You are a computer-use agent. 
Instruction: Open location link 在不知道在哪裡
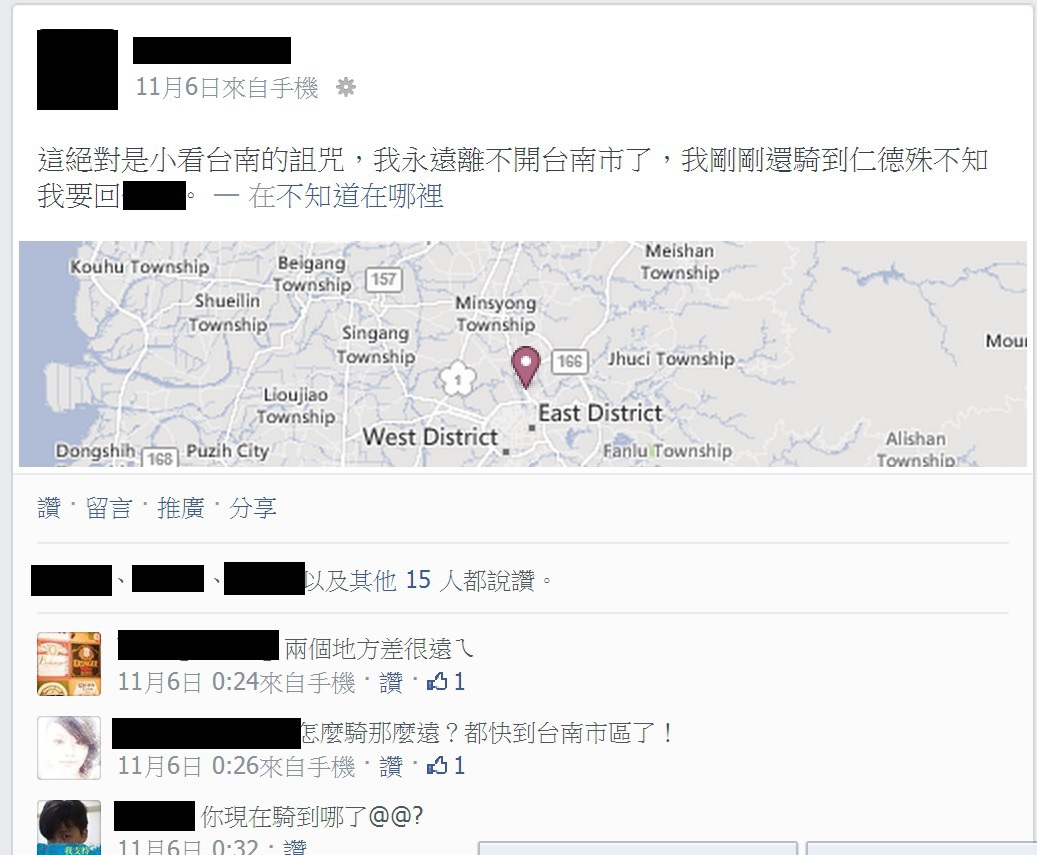click(345, 196)
